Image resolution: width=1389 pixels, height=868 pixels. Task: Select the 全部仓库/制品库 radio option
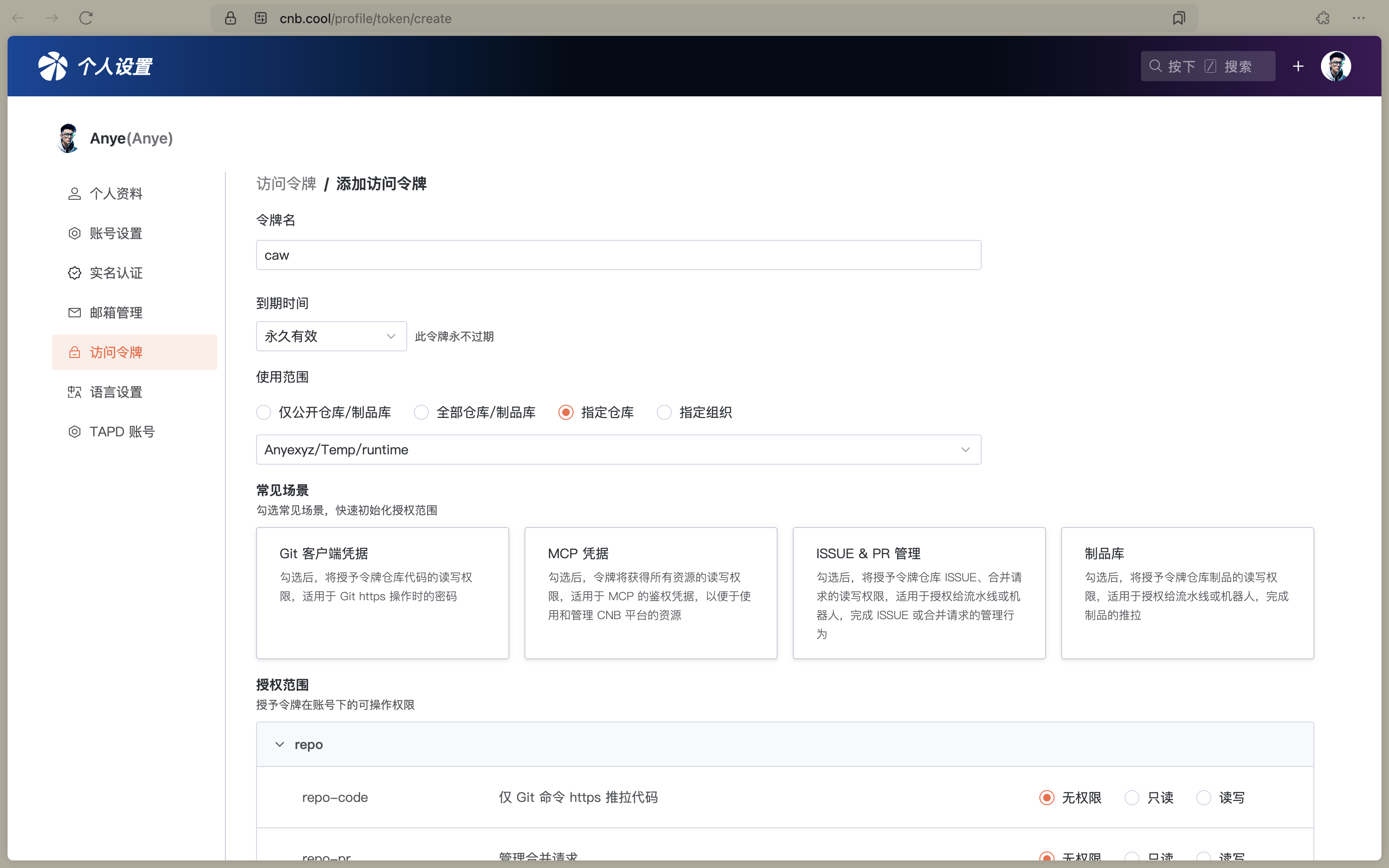421,413
